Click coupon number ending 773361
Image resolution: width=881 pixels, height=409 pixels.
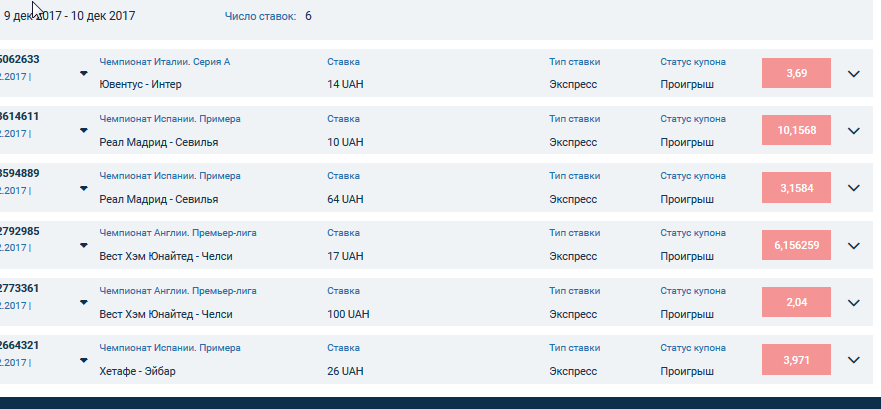tap(20, 288)
